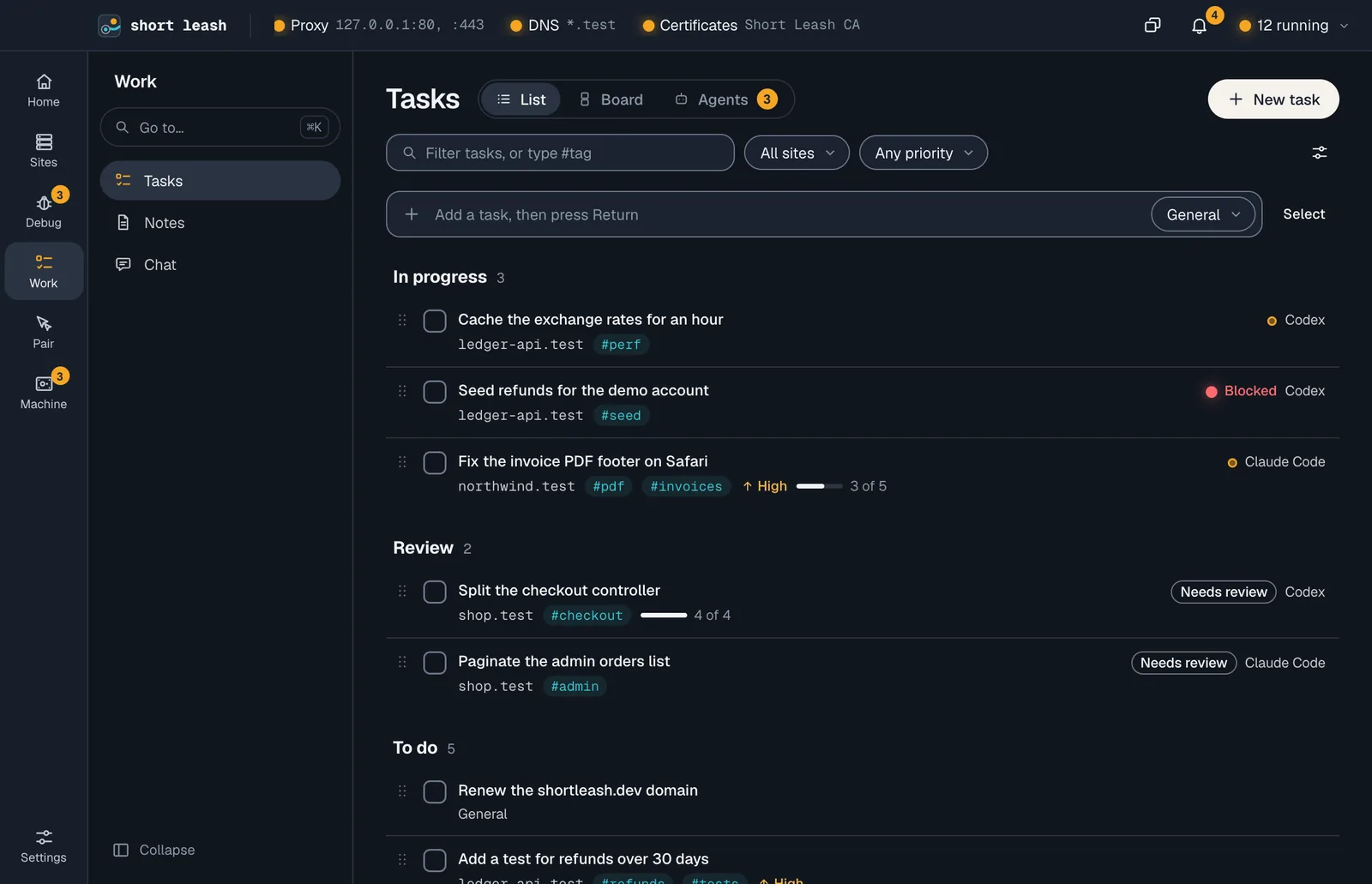The height and width of the screenshot is (884, 1372).
Task: Select Tasks in Work panel
Action: click(220, 181)
